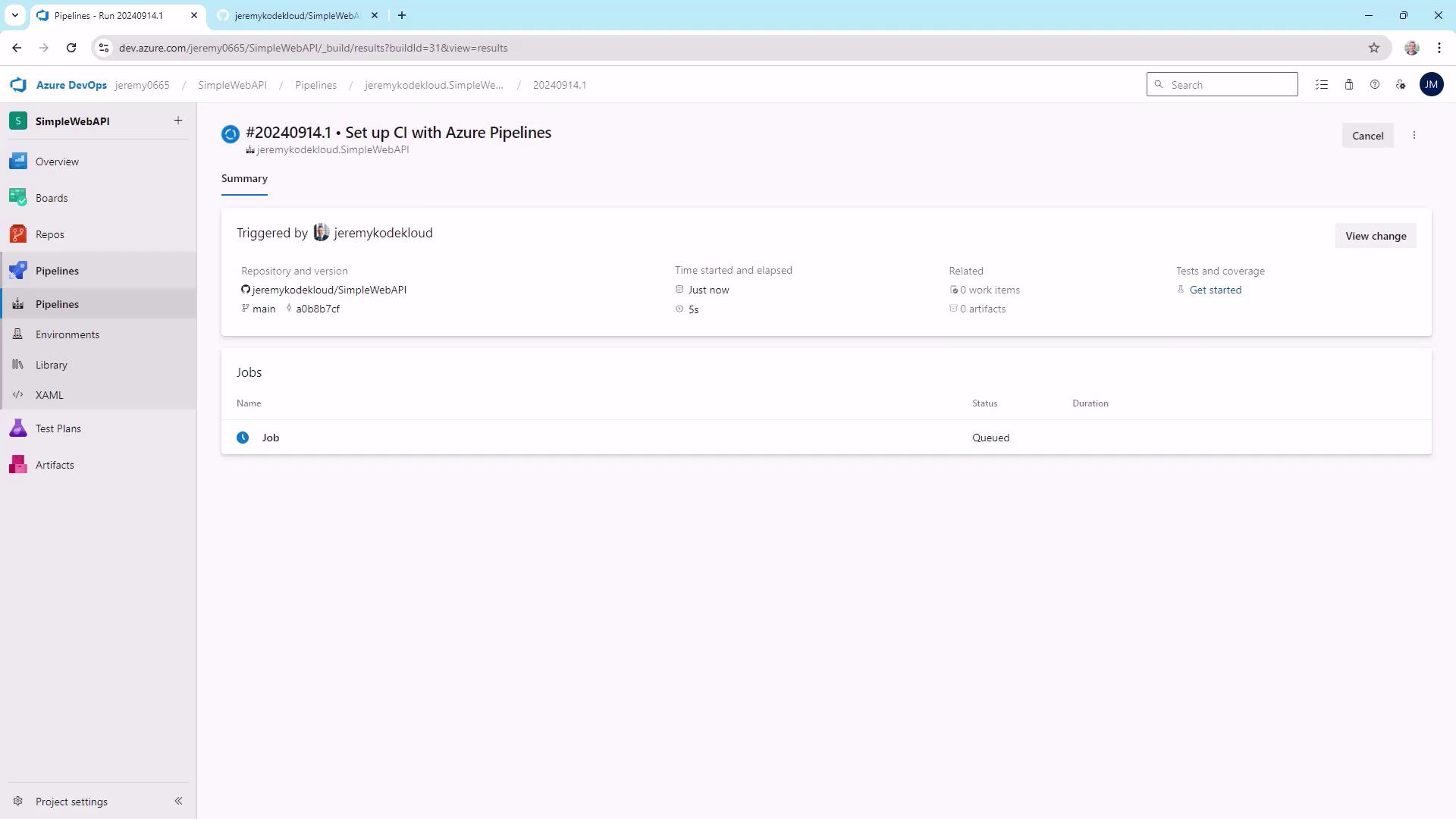1456x819 pixels.
Task: Close the GitHub SimpleWebAPI browser tab
Action: point(375,15)
